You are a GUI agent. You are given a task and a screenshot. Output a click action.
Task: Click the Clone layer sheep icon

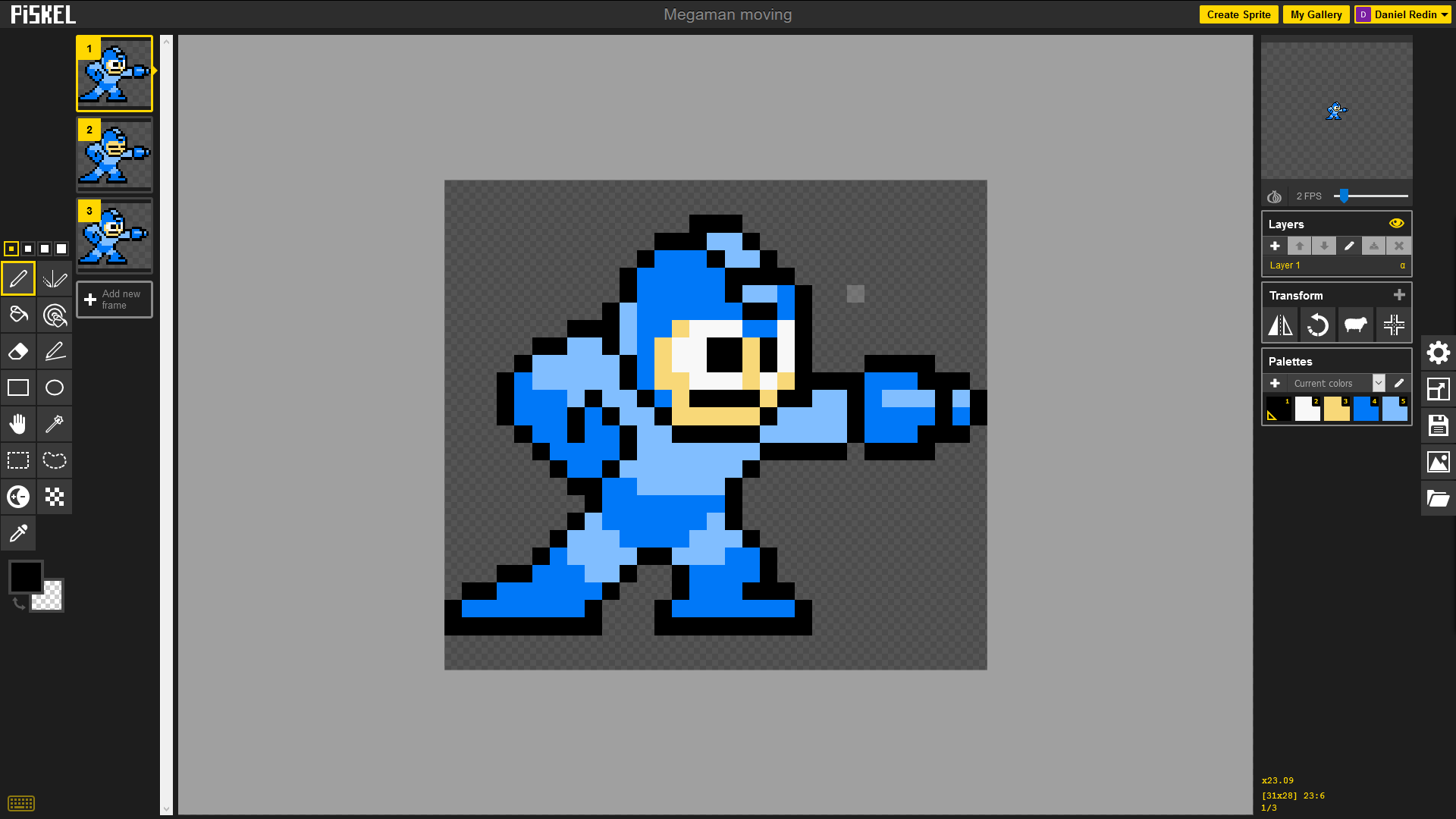point(1355,325)
